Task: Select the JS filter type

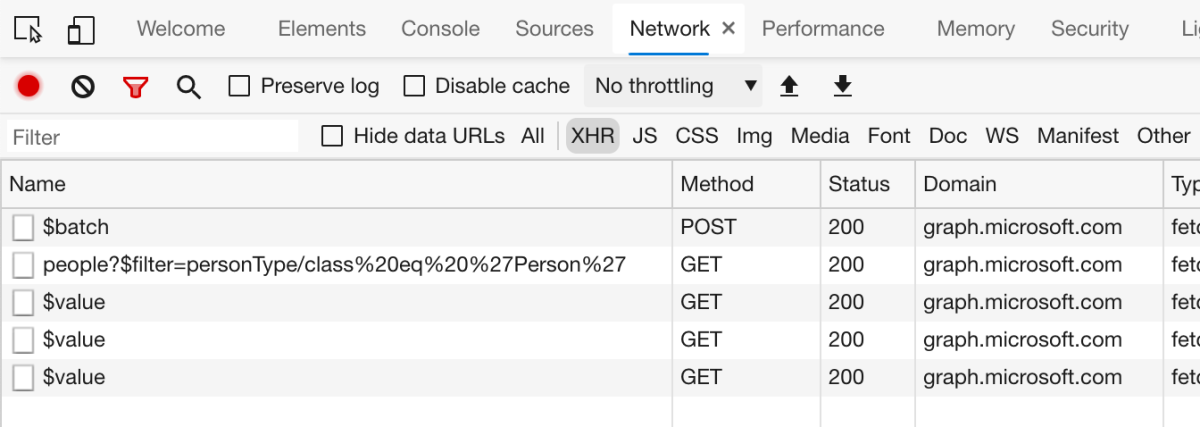Action: [x=645, y=136]
